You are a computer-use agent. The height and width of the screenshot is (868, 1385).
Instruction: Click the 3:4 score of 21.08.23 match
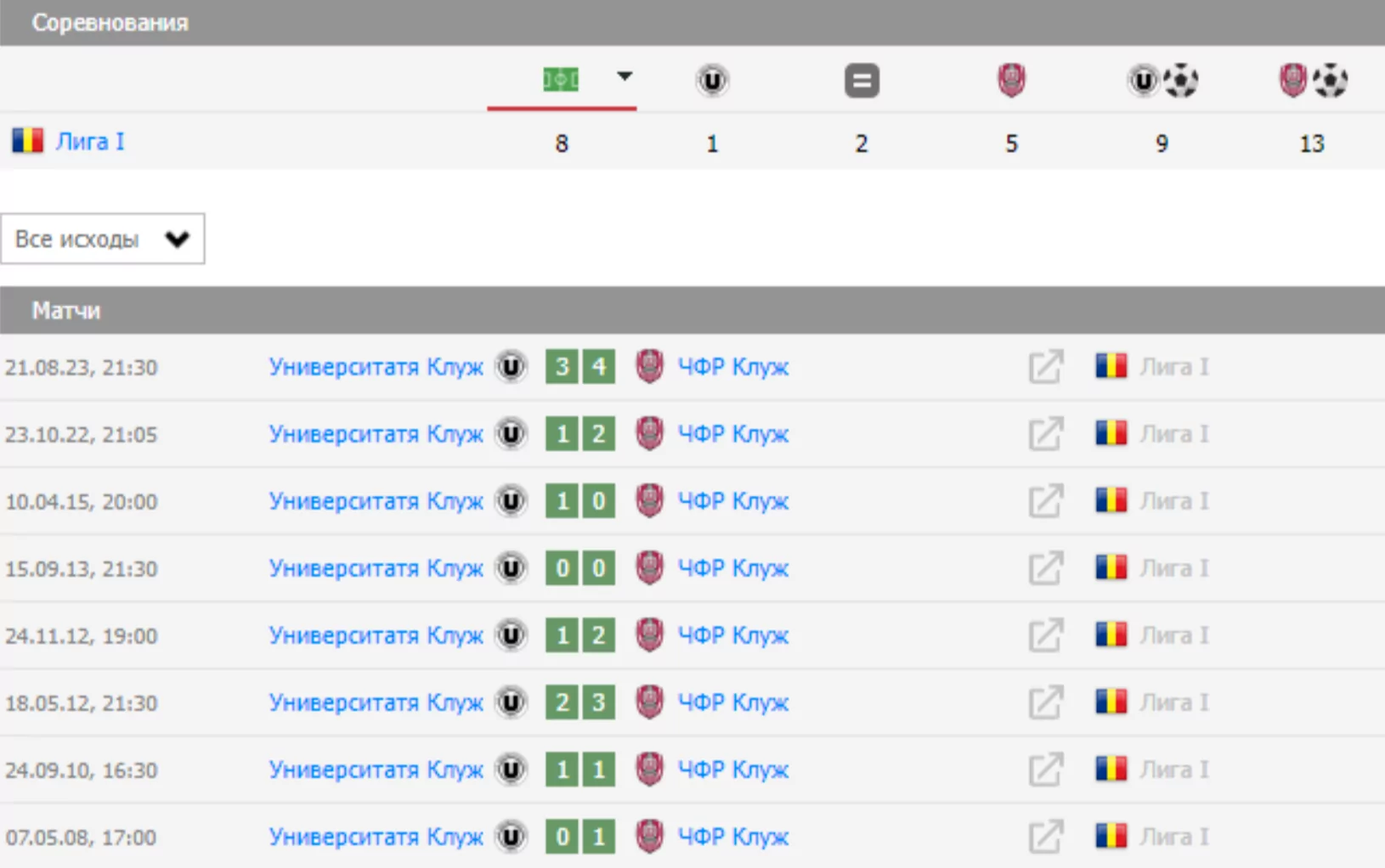pyautogui.click(x=580, y=367)
